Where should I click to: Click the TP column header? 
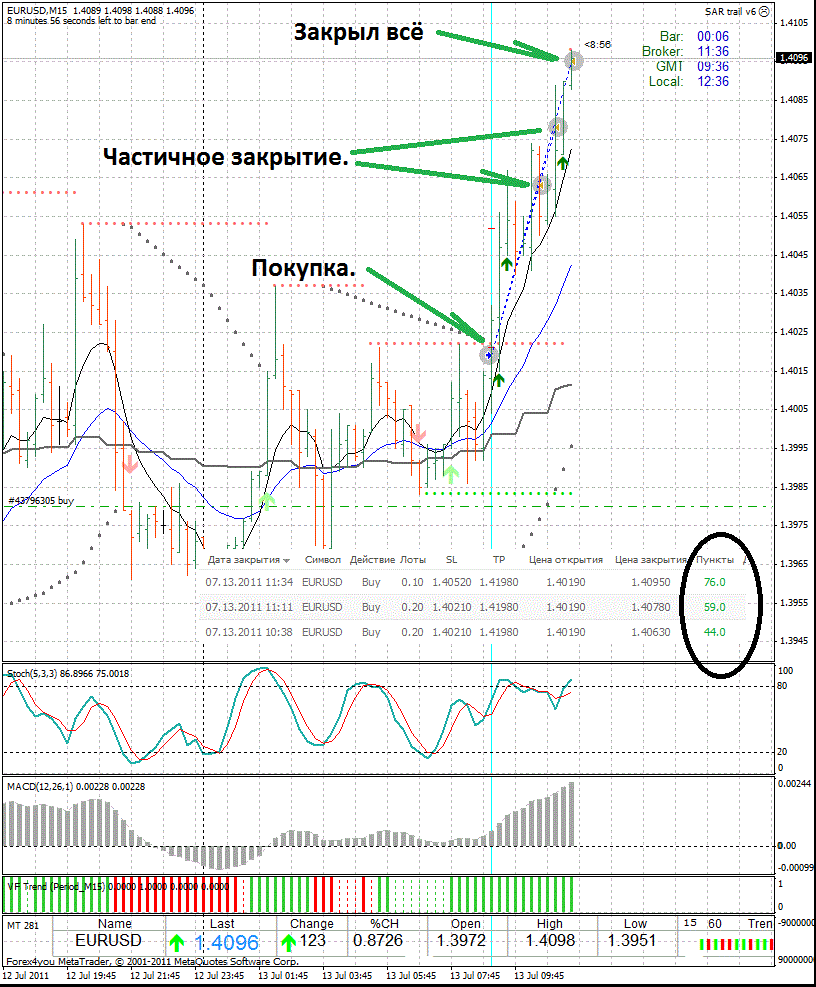click(499, 560)
